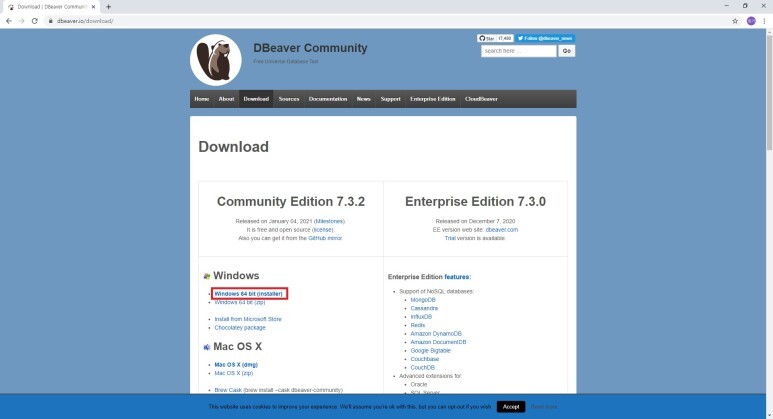Open the browser profile avatar
The width and height of the screenshot is (773, 419).
[x=751, y=21]
